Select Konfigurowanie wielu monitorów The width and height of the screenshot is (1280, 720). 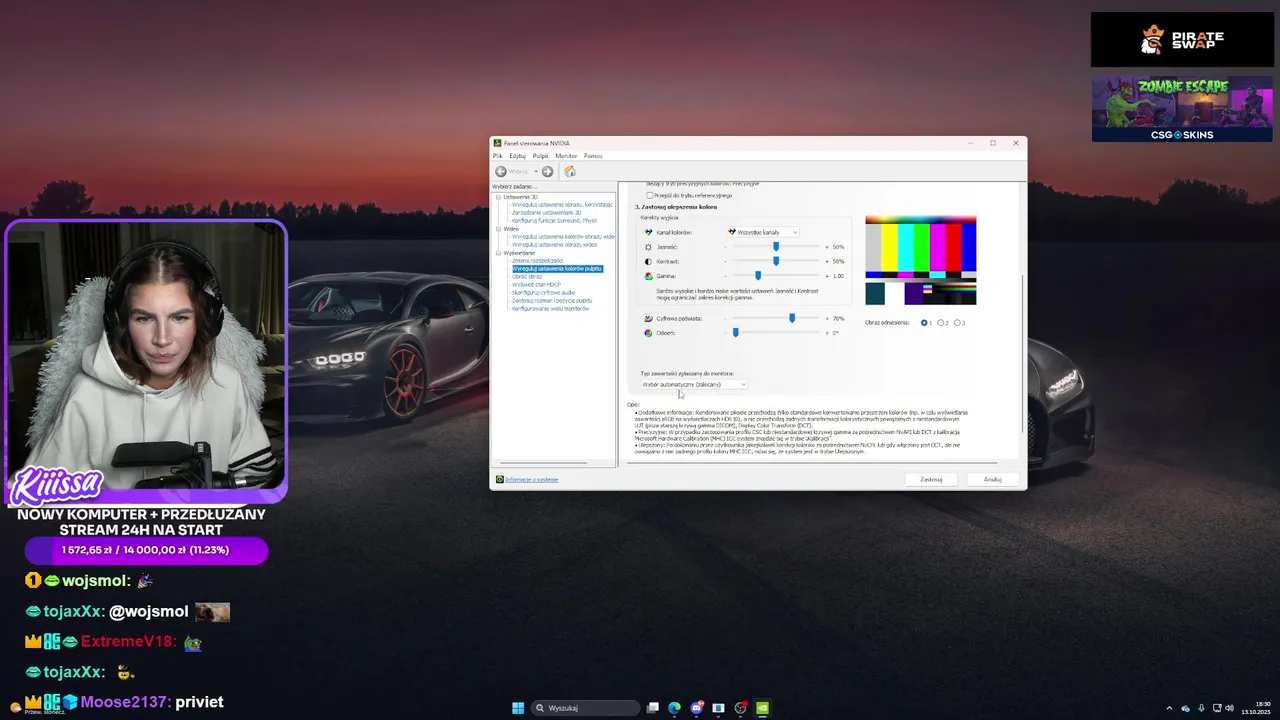point(550,309)
